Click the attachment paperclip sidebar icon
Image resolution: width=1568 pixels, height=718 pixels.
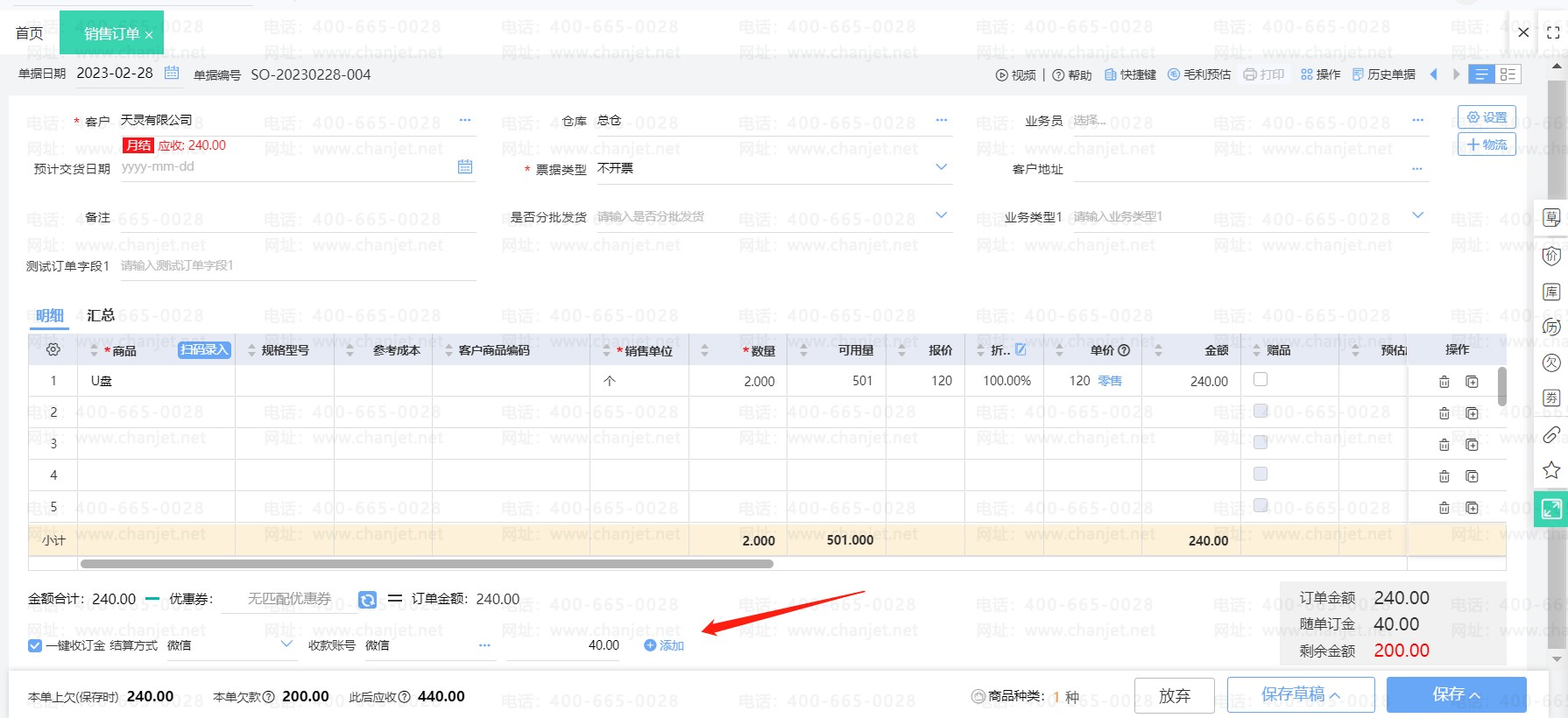coord(1551,434)
